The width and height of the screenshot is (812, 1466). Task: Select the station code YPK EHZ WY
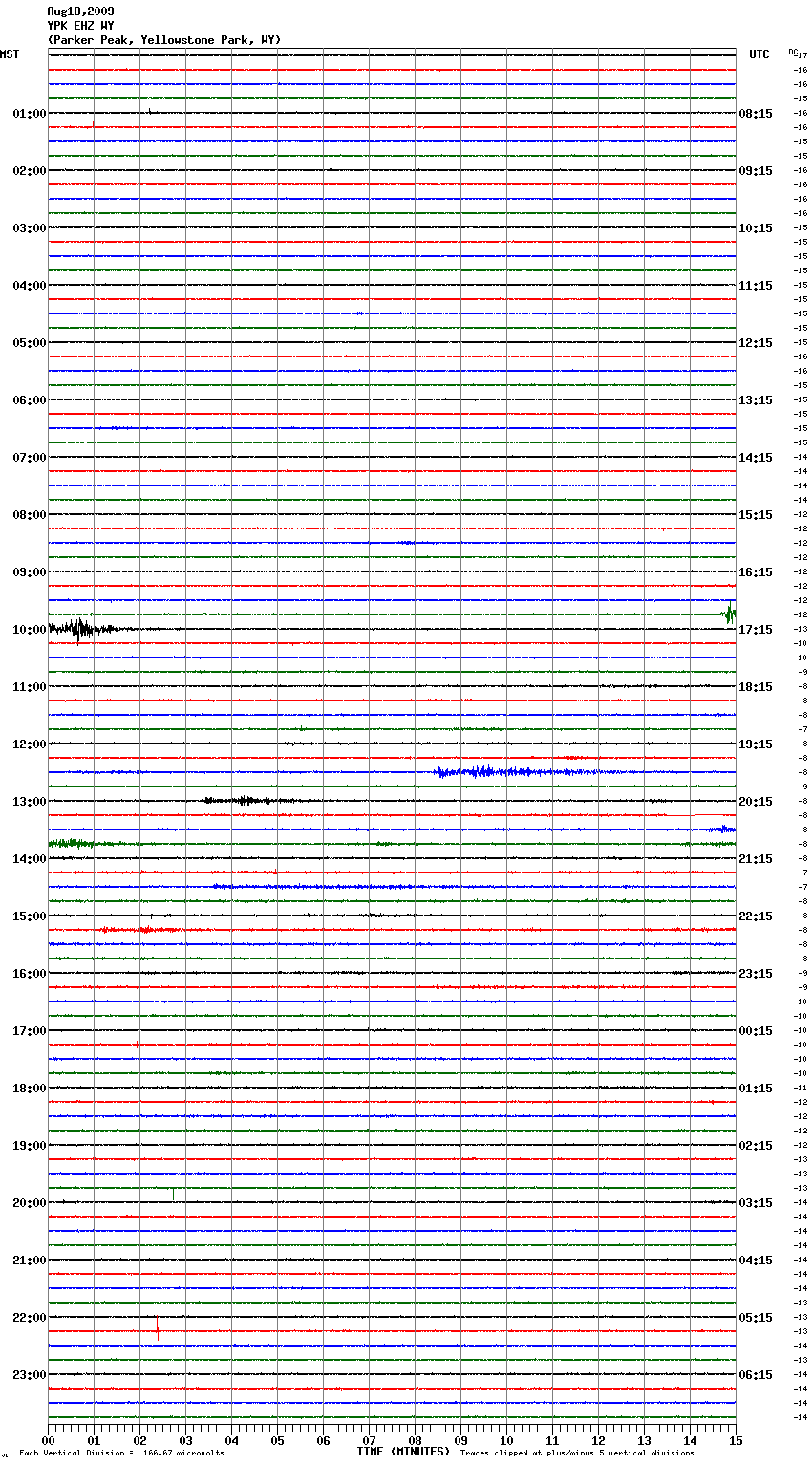(x=80, y=26)
